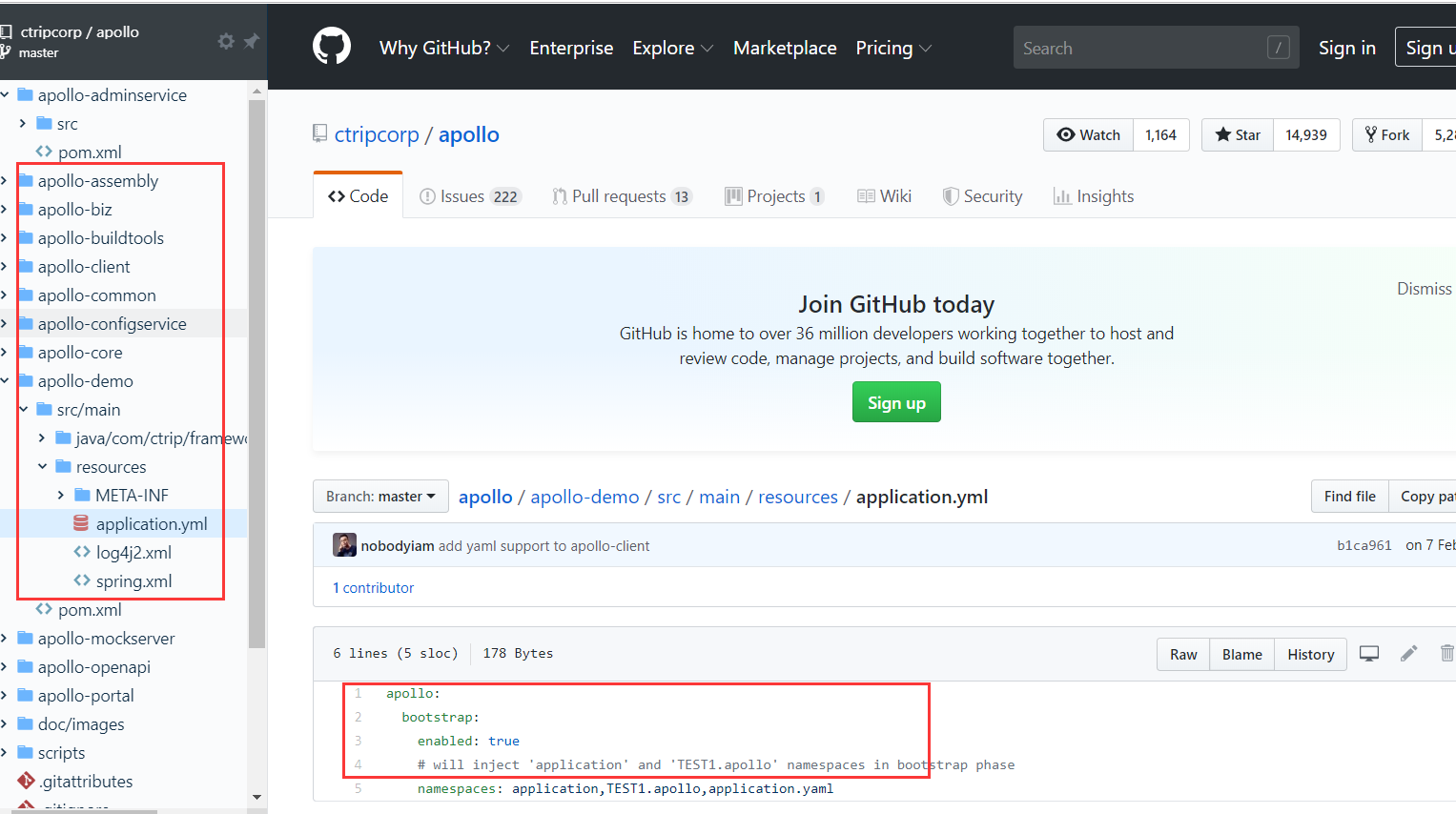This screenshot has width=1456, height=814.
Task: Click the sidebar scrollbar down arrow
Action: 256,797
